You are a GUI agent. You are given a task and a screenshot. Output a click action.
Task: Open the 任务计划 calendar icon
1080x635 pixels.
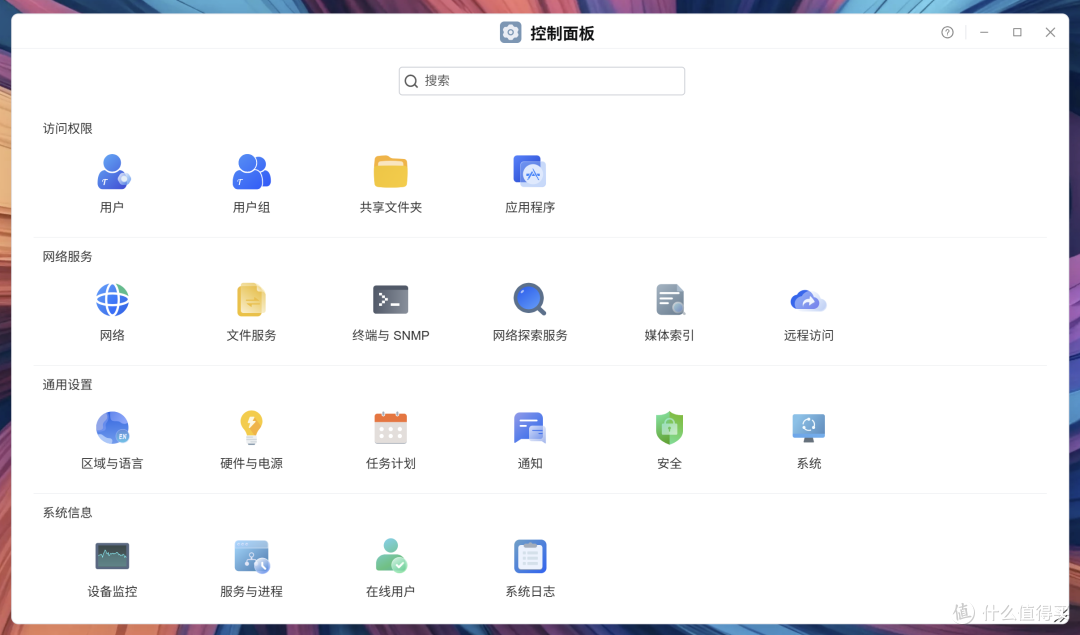click(x=391, y=428)
